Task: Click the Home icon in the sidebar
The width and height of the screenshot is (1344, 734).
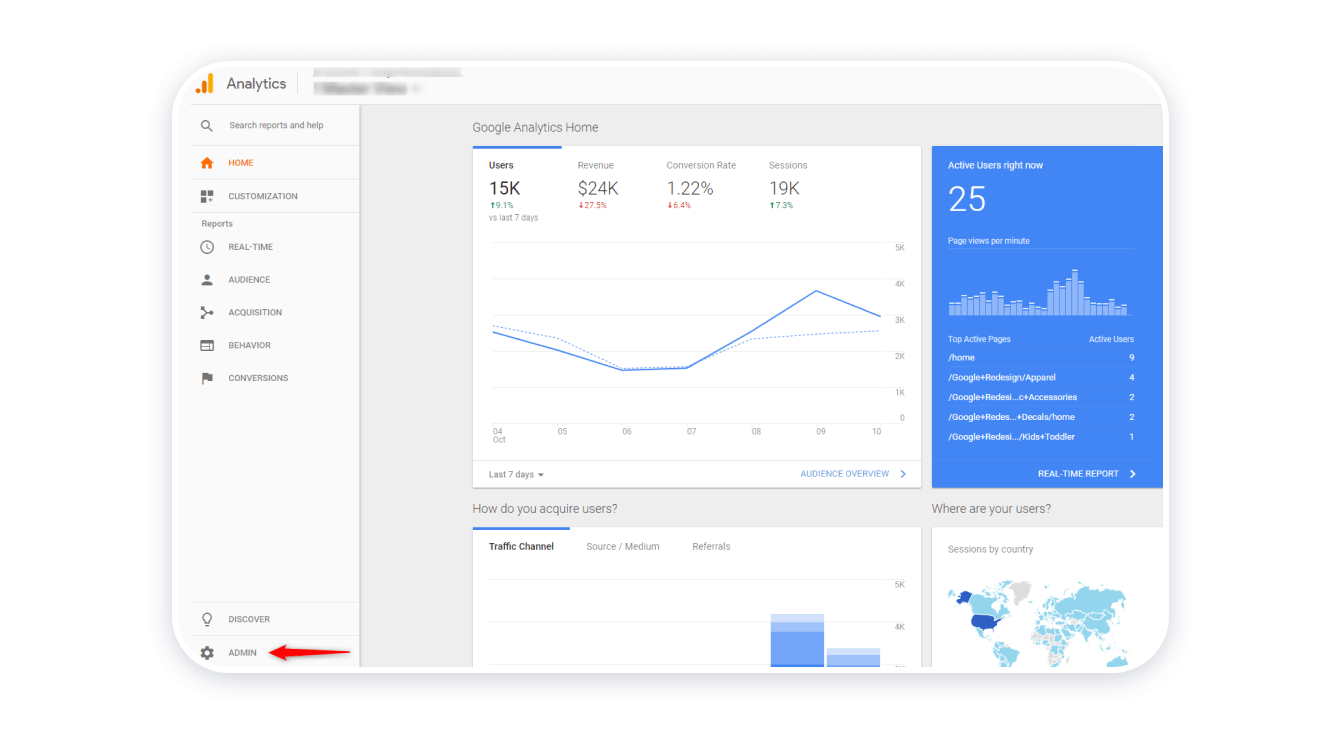Action: click(x=207, y=162)
